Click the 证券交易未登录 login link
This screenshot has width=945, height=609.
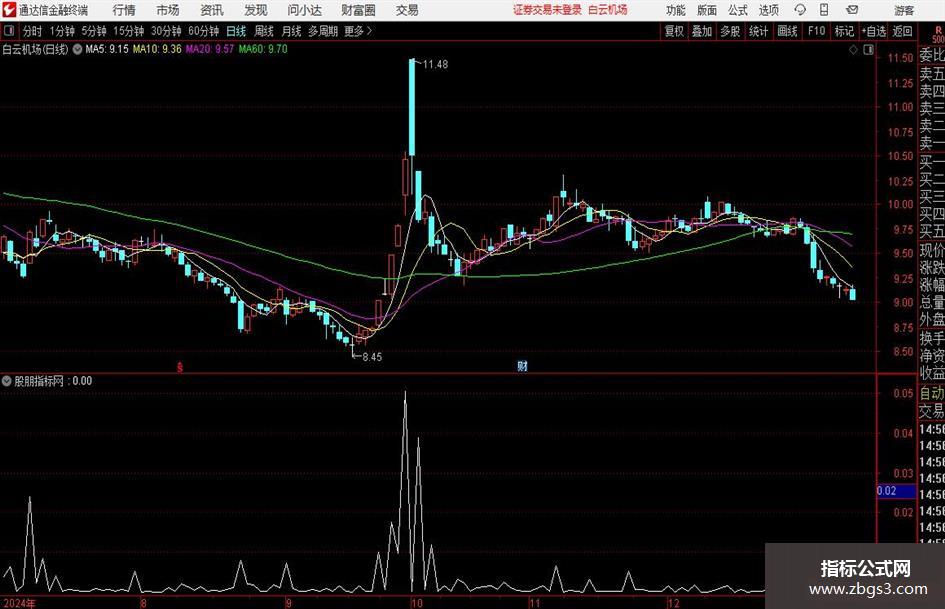point(547,10)
